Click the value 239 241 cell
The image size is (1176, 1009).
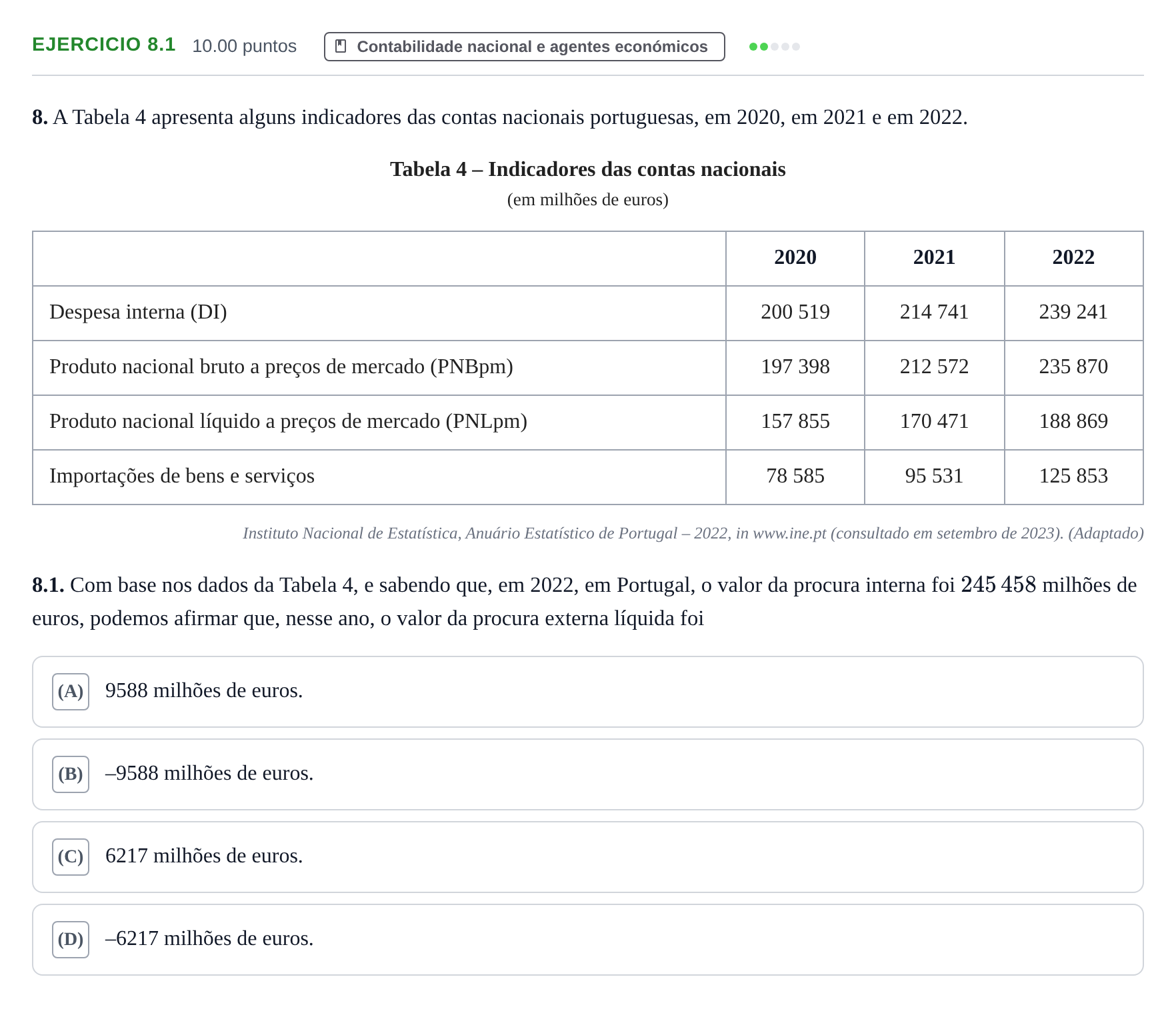pyautogui.click(x=1074, y=313)
